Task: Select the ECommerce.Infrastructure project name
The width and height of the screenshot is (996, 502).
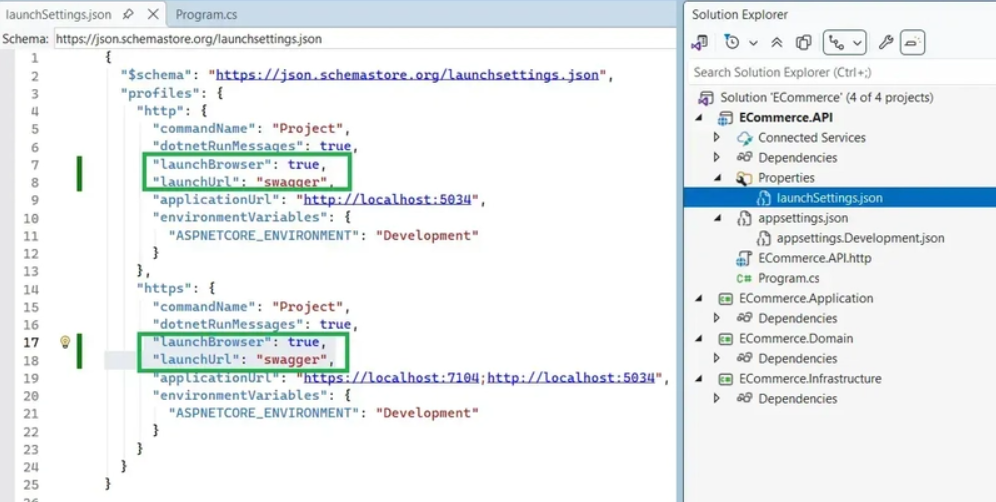Action: pos(811,379)
